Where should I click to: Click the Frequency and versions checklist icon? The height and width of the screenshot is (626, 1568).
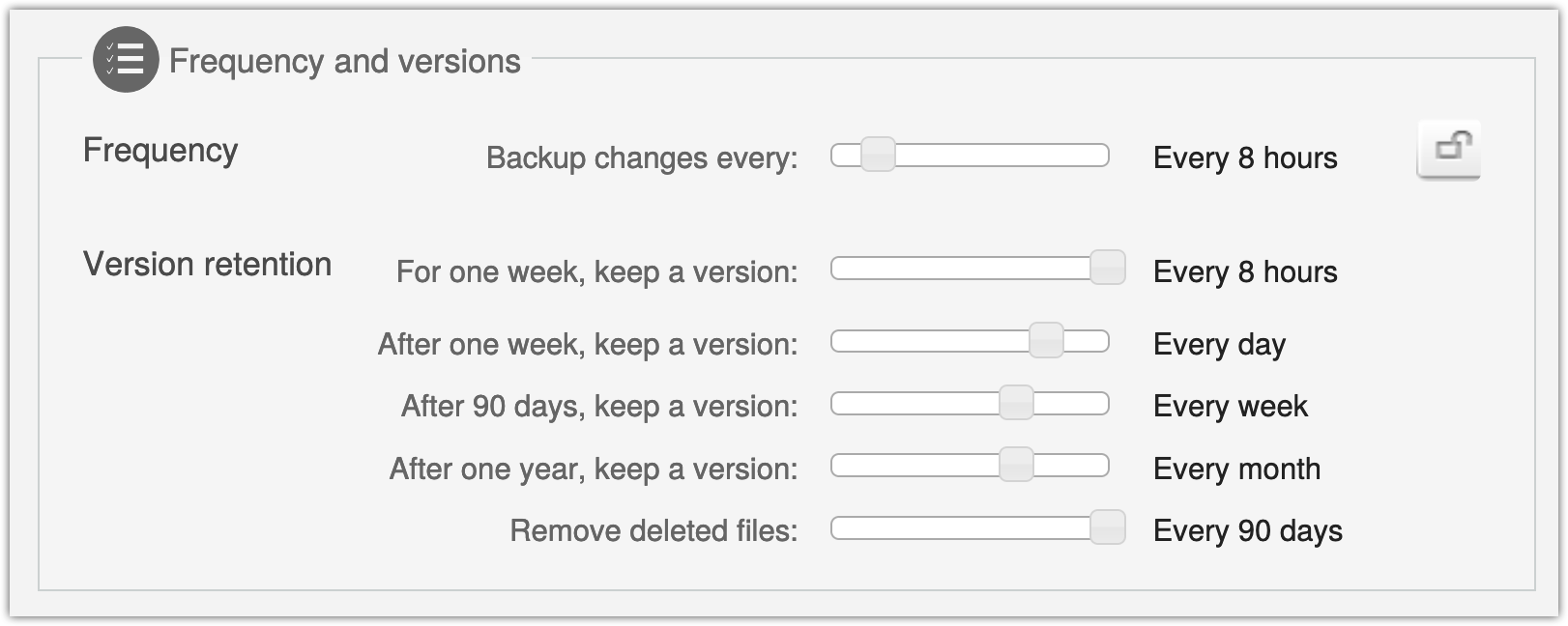(126, 60)
